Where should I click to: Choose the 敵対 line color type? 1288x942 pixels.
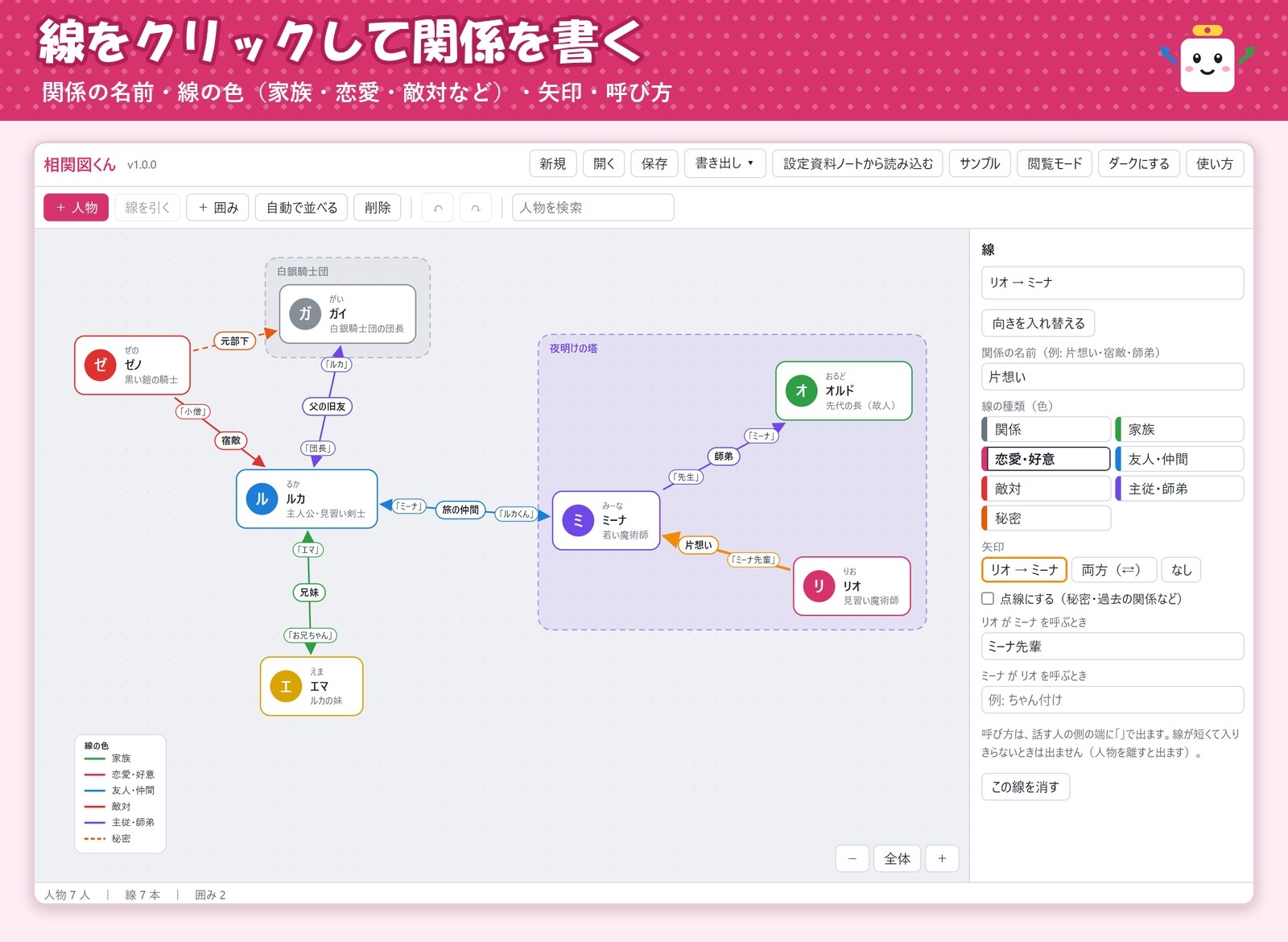pos(1046,489)
